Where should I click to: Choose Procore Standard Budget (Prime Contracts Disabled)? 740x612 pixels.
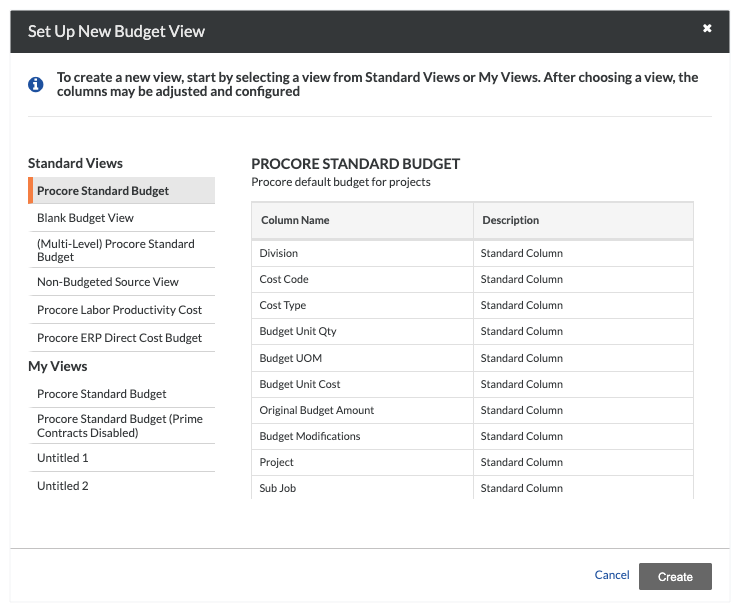122,426
